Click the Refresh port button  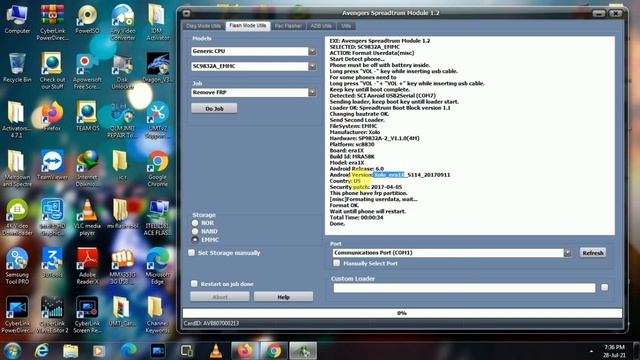[593, 253]
